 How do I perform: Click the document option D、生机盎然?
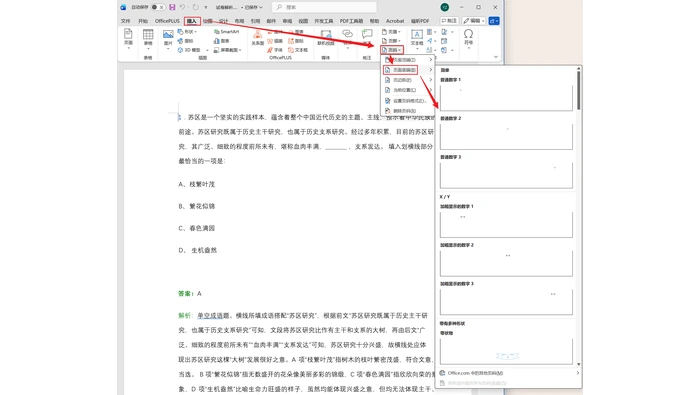(198, 250)
